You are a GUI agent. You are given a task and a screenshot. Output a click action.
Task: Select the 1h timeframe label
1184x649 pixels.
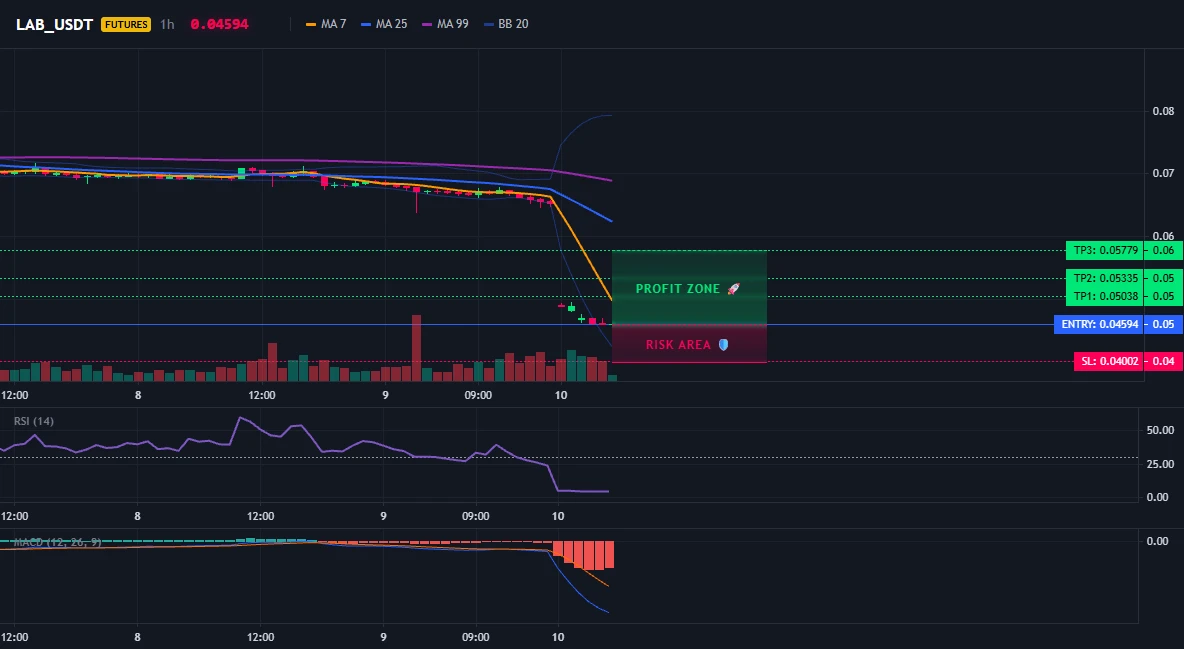[167, 24]
